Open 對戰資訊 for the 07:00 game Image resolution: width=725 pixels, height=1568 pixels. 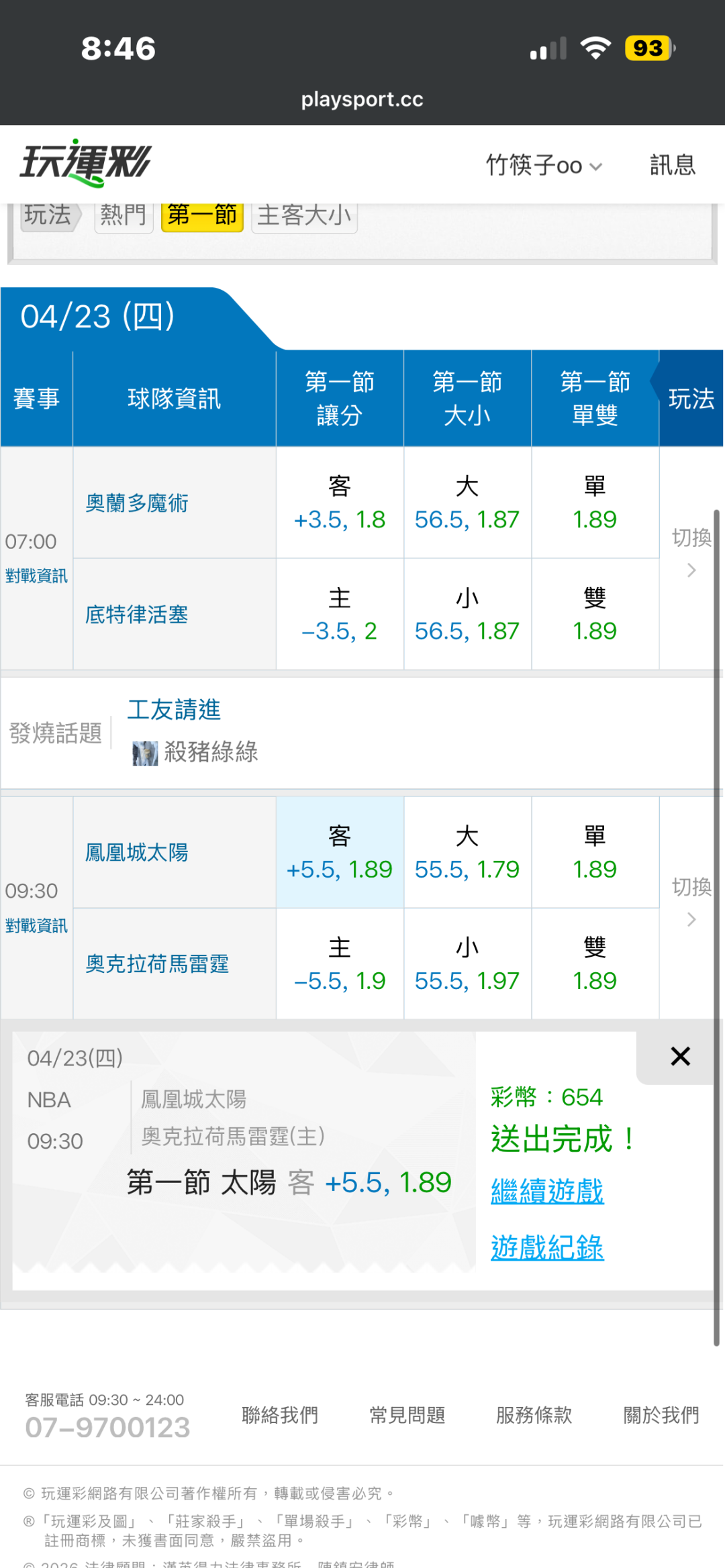coord(36,576)
